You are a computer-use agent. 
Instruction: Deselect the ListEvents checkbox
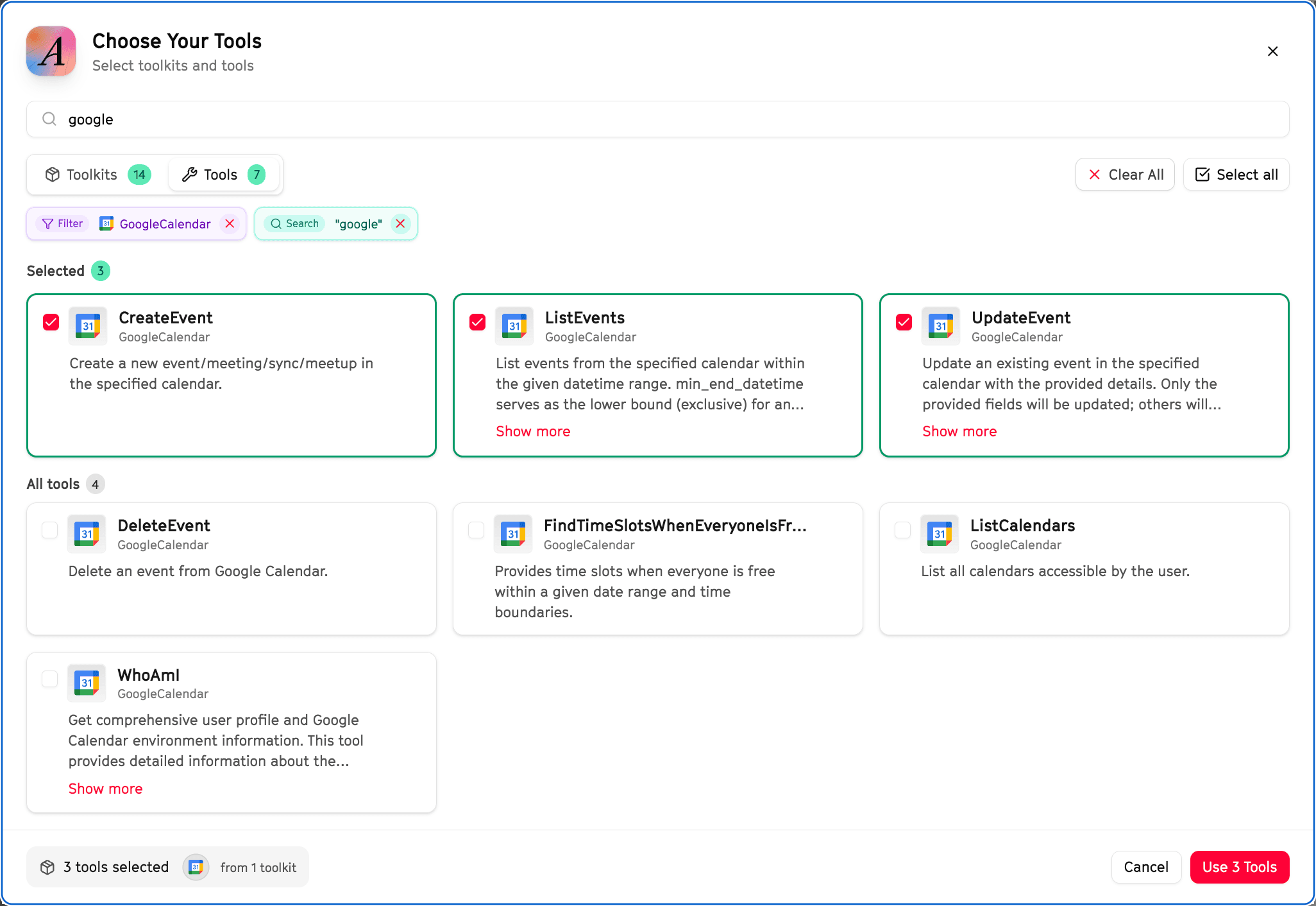[x=478, y=322]
